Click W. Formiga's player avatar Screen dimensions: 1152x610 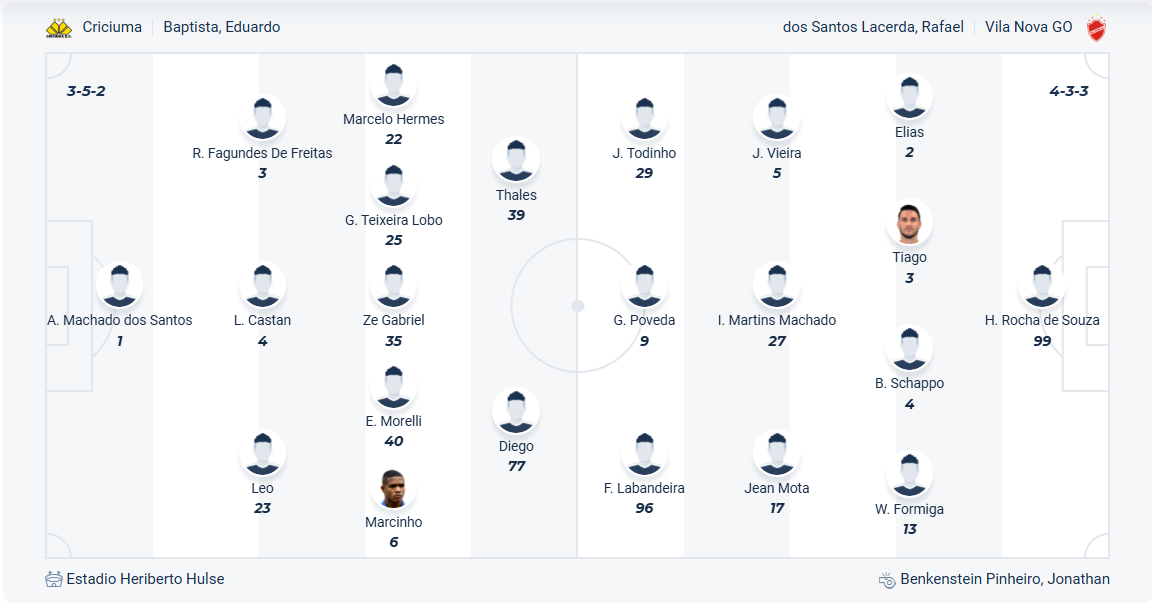tap(909, 475)
